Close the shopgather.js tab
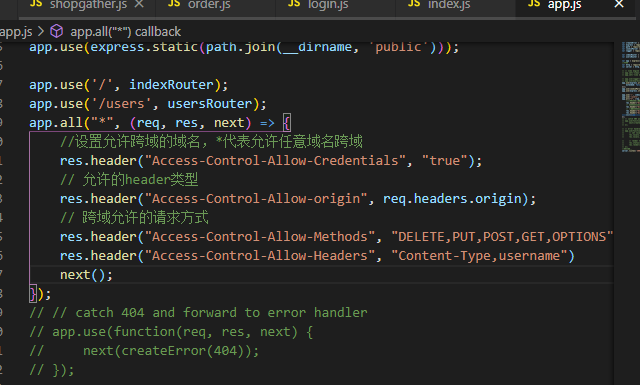Image resolution: width=640 pixels, height=385 pixels. tap(139, 4)
